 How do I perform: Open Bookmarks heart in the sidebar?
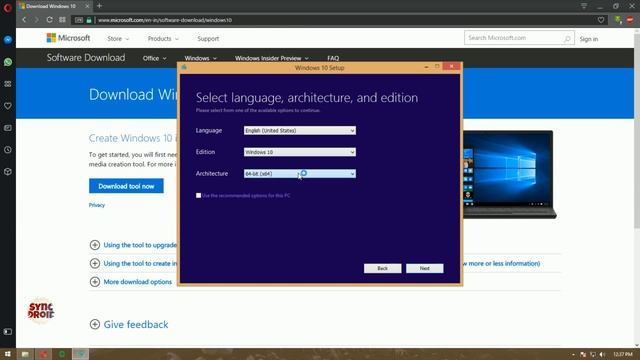click(8, 106)
